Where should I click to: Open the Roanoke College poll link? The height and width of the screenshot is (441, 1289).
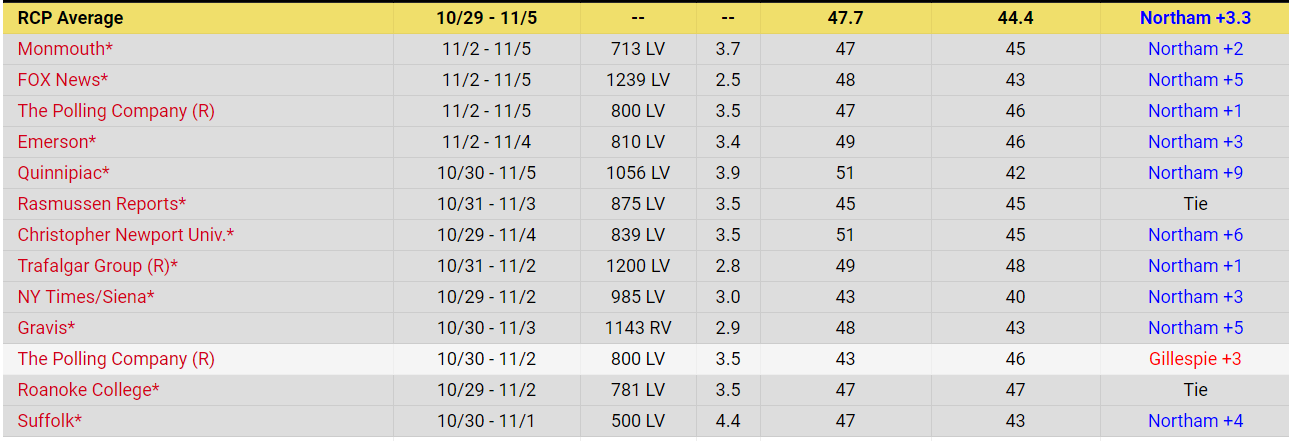(88, 390)
